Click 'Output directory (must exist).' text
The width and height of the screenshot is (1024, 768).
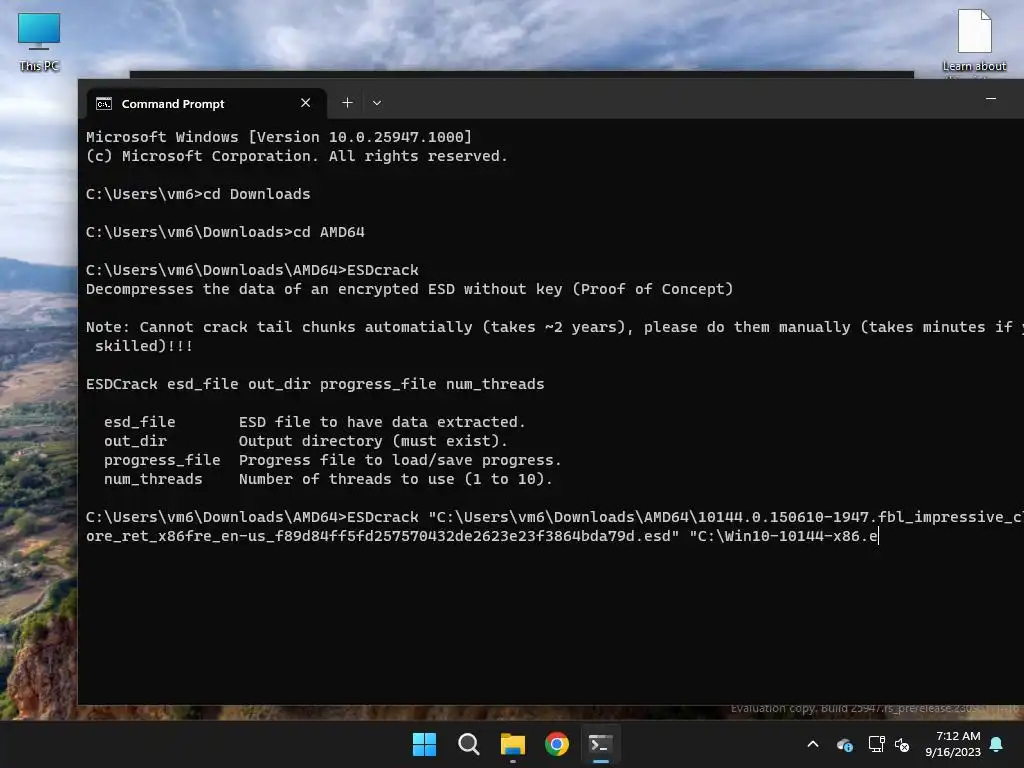click(x=373, y=441)
